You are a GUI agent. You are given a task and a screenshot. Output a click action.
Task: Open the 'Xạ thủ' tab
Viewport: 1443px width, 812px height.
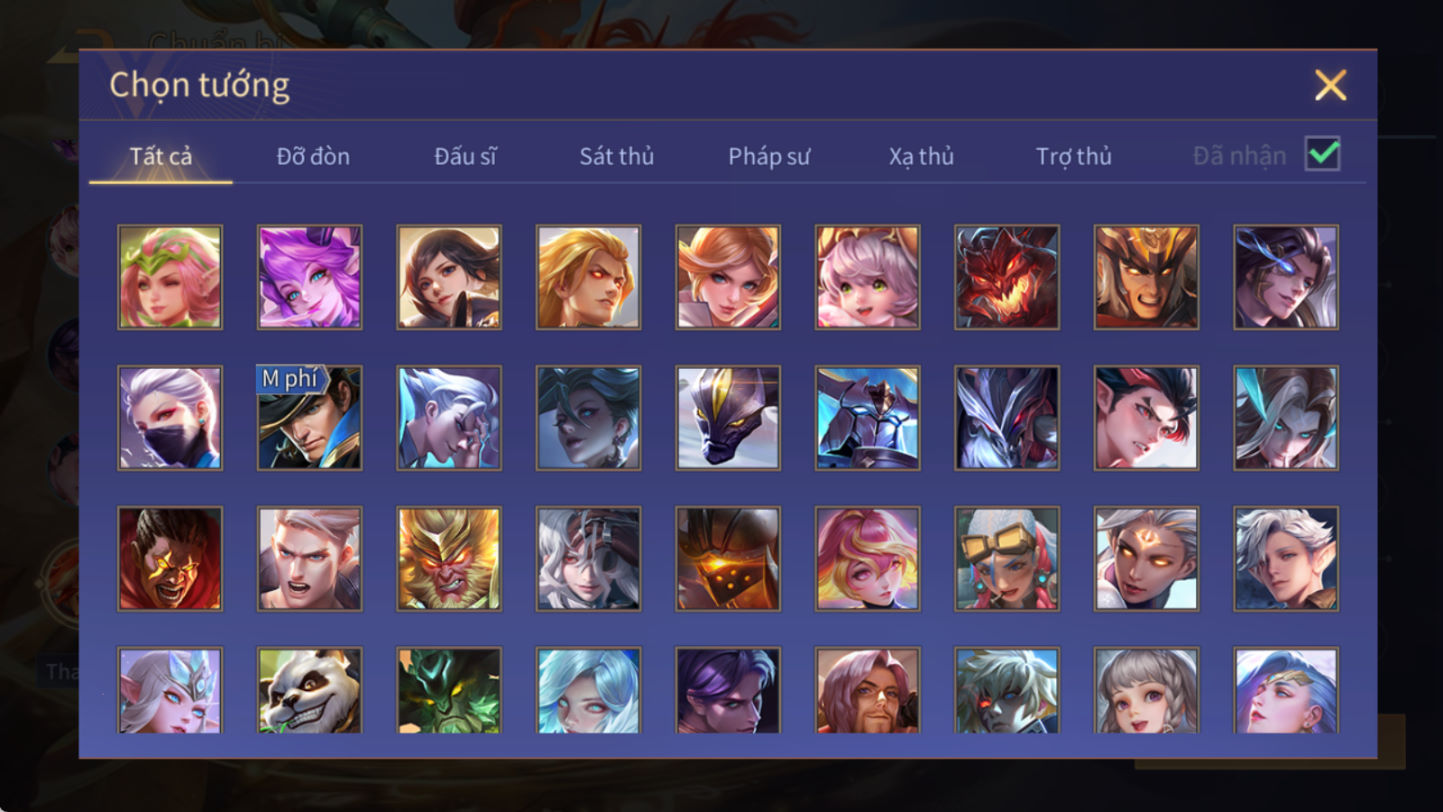pyautogui.click(x=921, y=156)
